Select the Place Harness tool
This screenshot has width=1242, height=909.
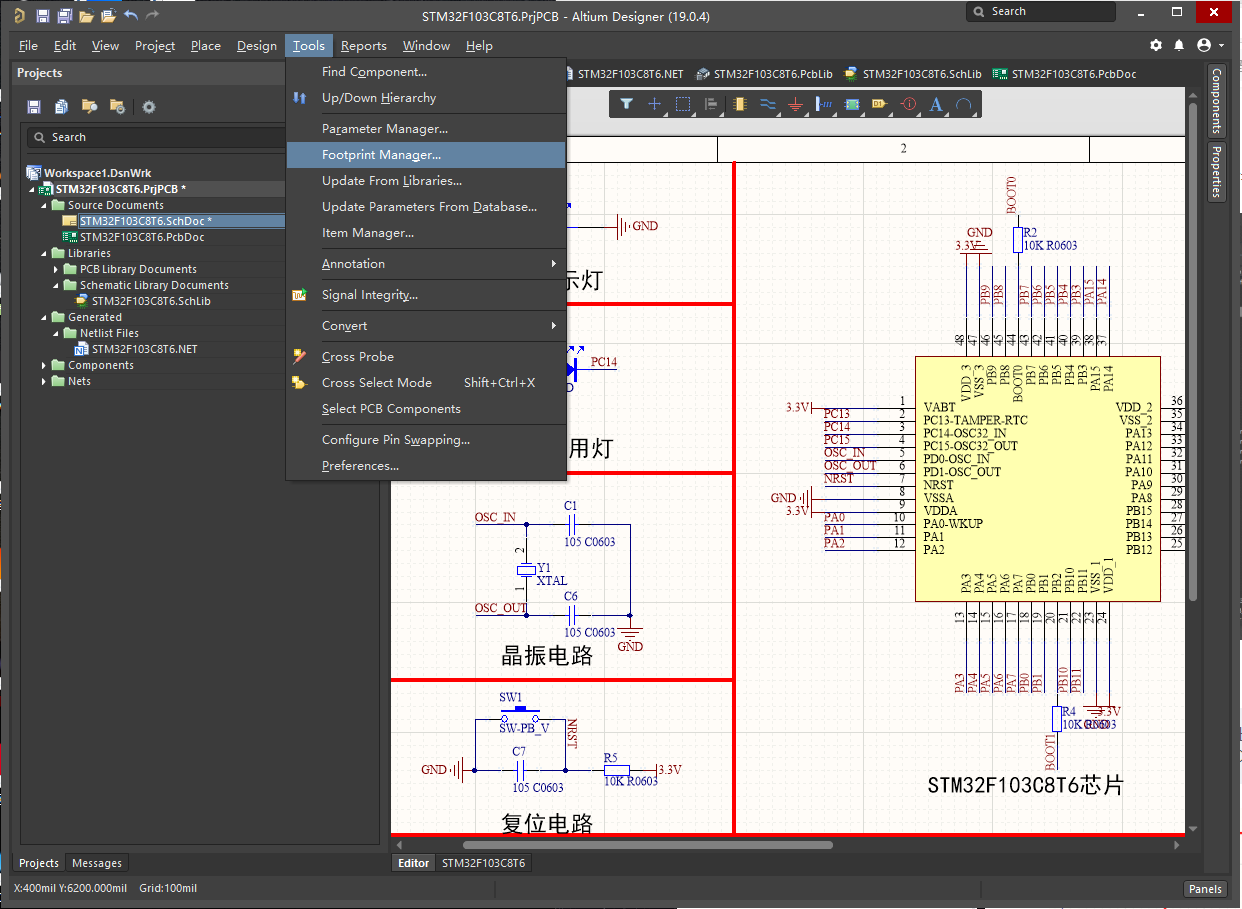tap(824, 104)
